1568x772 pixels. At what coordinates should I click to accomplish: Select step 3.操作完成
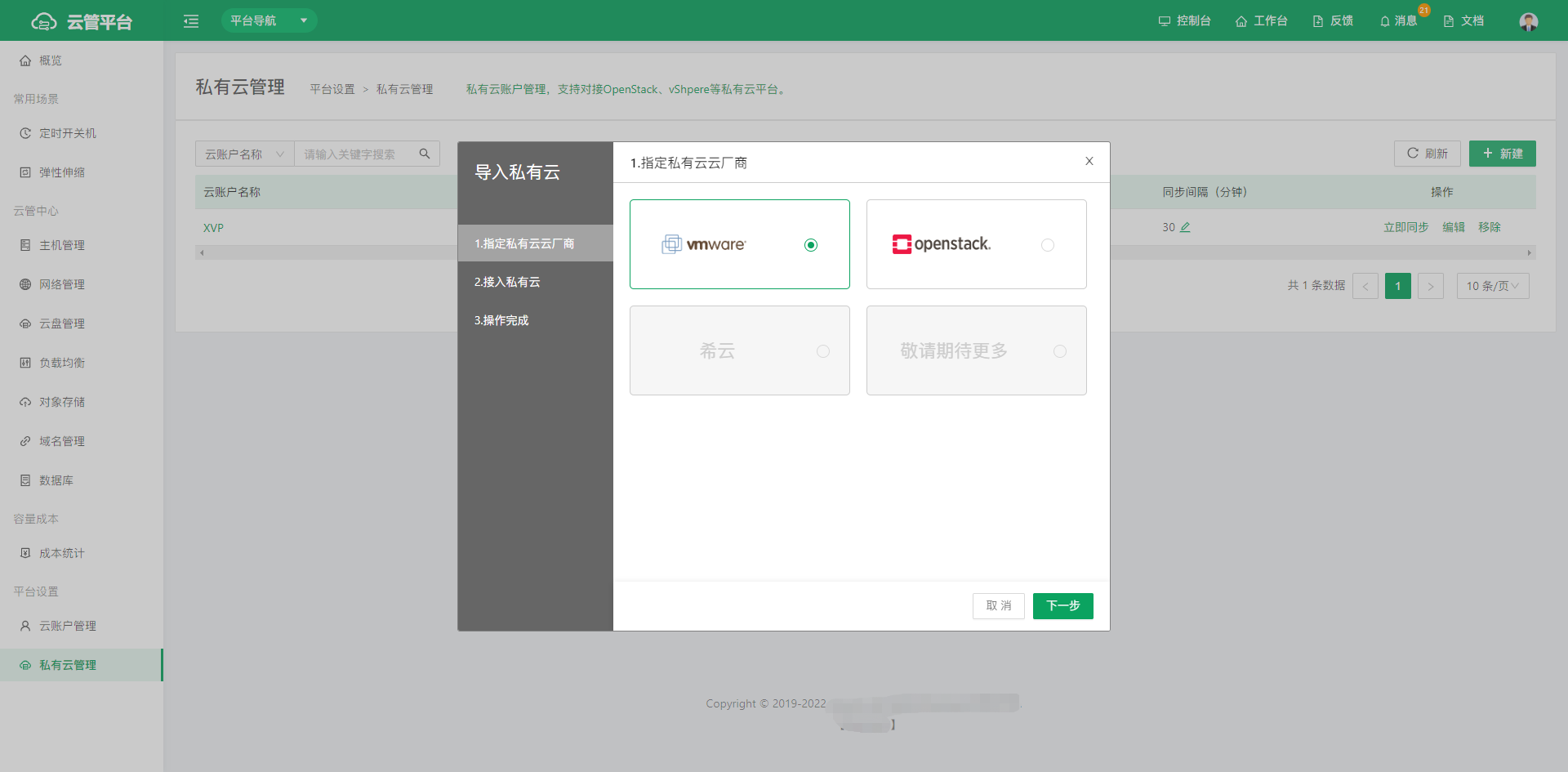click(x=536, y=320)
